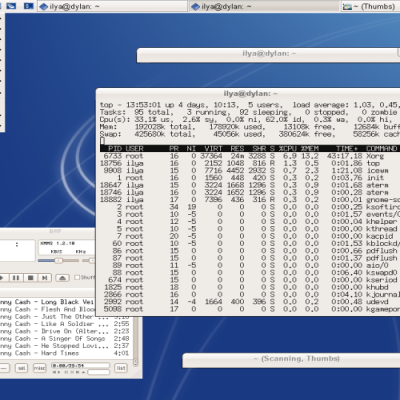Raise the rolled-up ilya@dylan window behind the terminal
The width and height of the screenshot is (400, 400).
pos(268,54)
